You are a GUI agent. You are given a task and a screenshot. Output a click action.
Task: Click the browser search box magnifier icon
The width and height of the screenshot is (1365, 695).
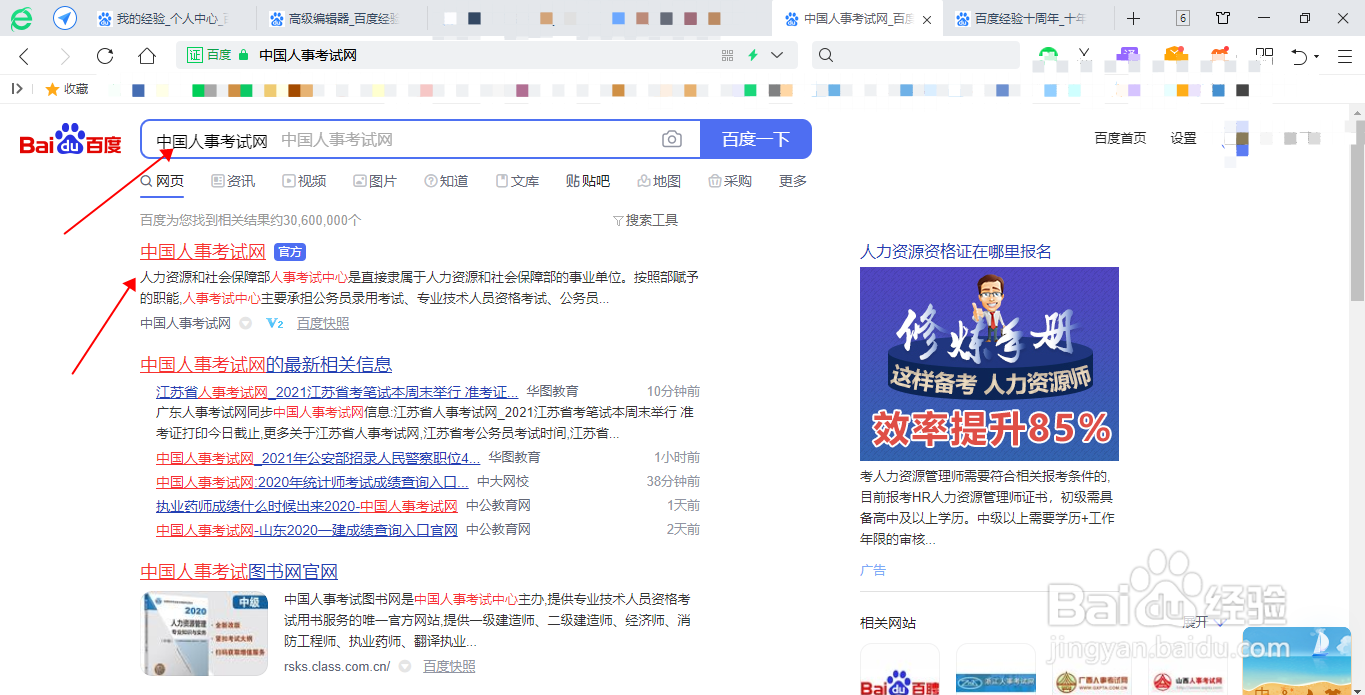(x=826, y=55)
